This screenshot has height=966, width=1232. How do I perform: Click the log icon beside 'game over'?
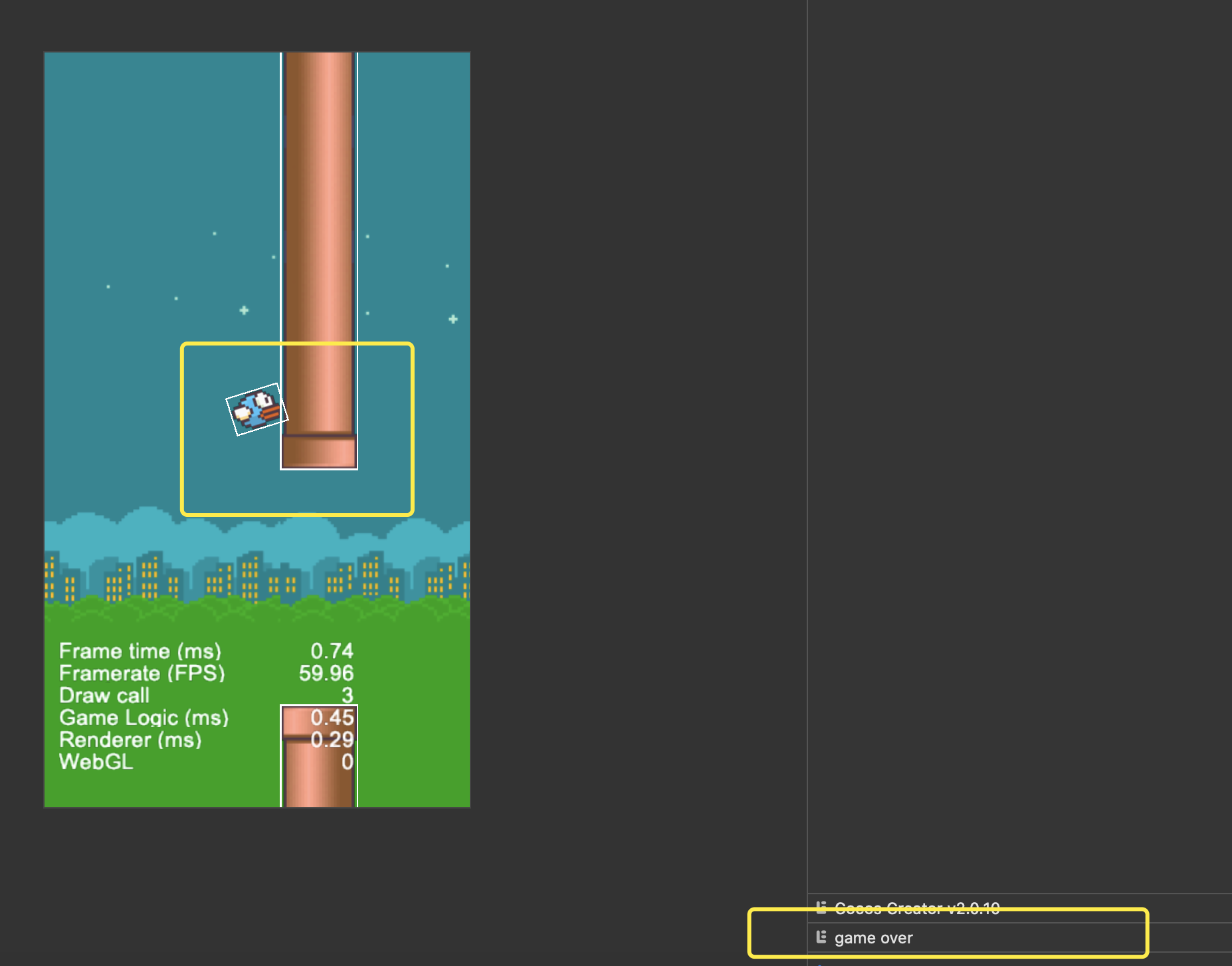click(821, 937)
